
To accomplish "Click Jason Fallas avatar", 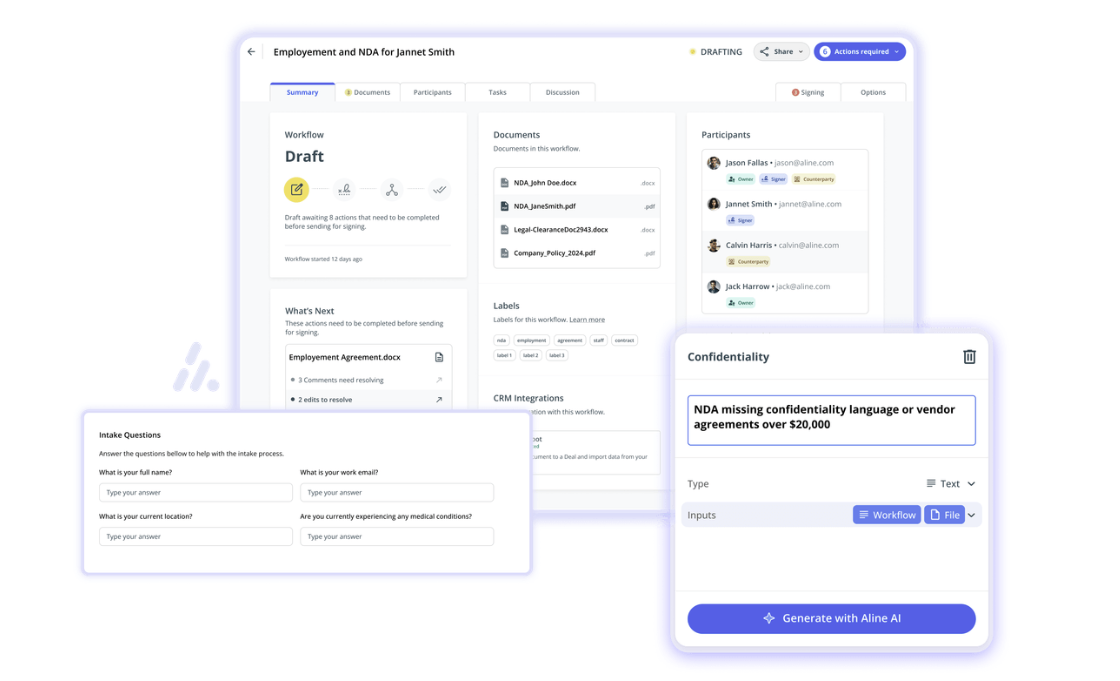I will pyautogui.click(x=714, y=163).
